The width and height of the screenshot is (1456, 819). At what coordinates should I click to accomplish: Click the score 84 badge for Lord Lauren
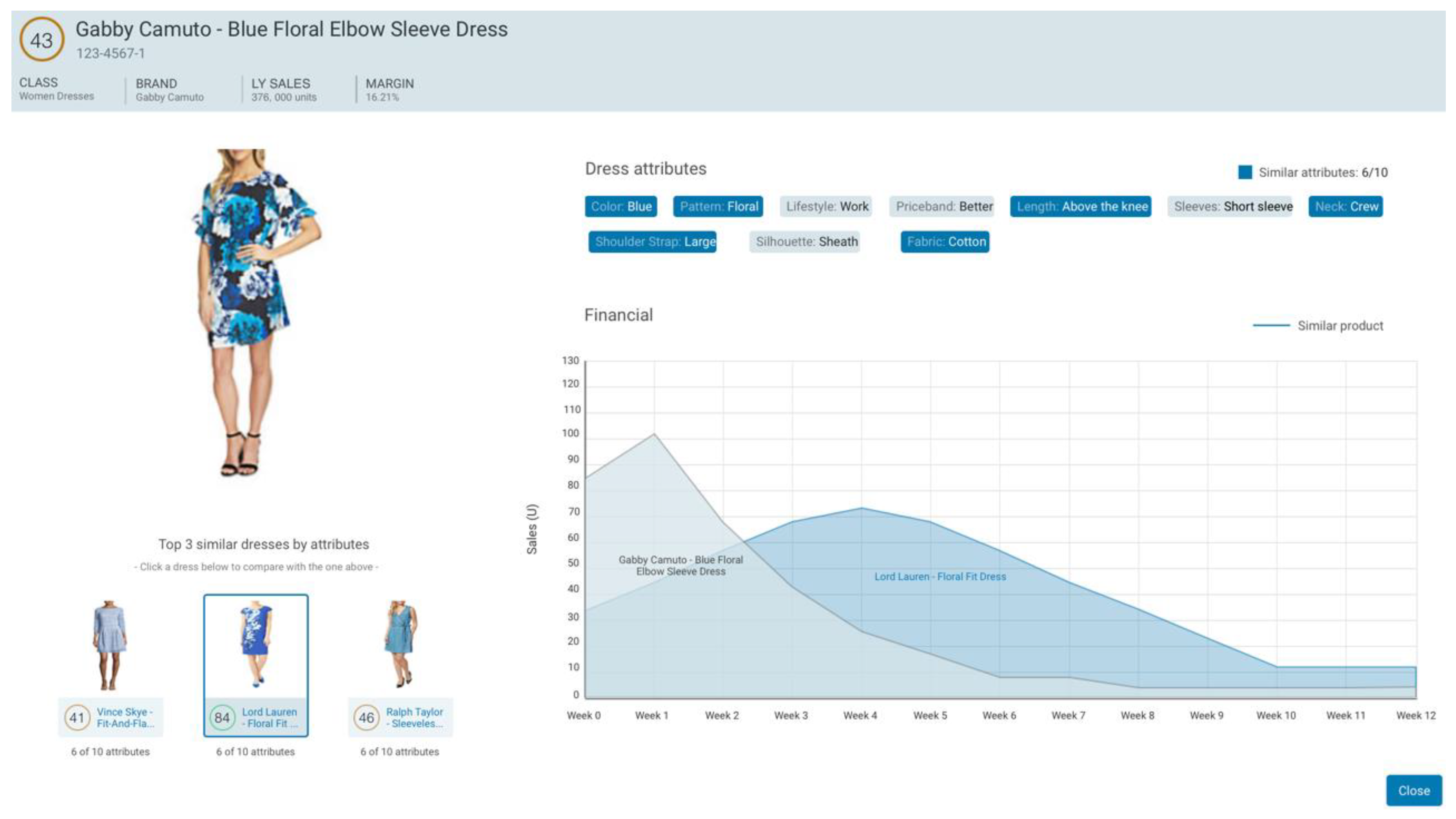coord(222,717)
